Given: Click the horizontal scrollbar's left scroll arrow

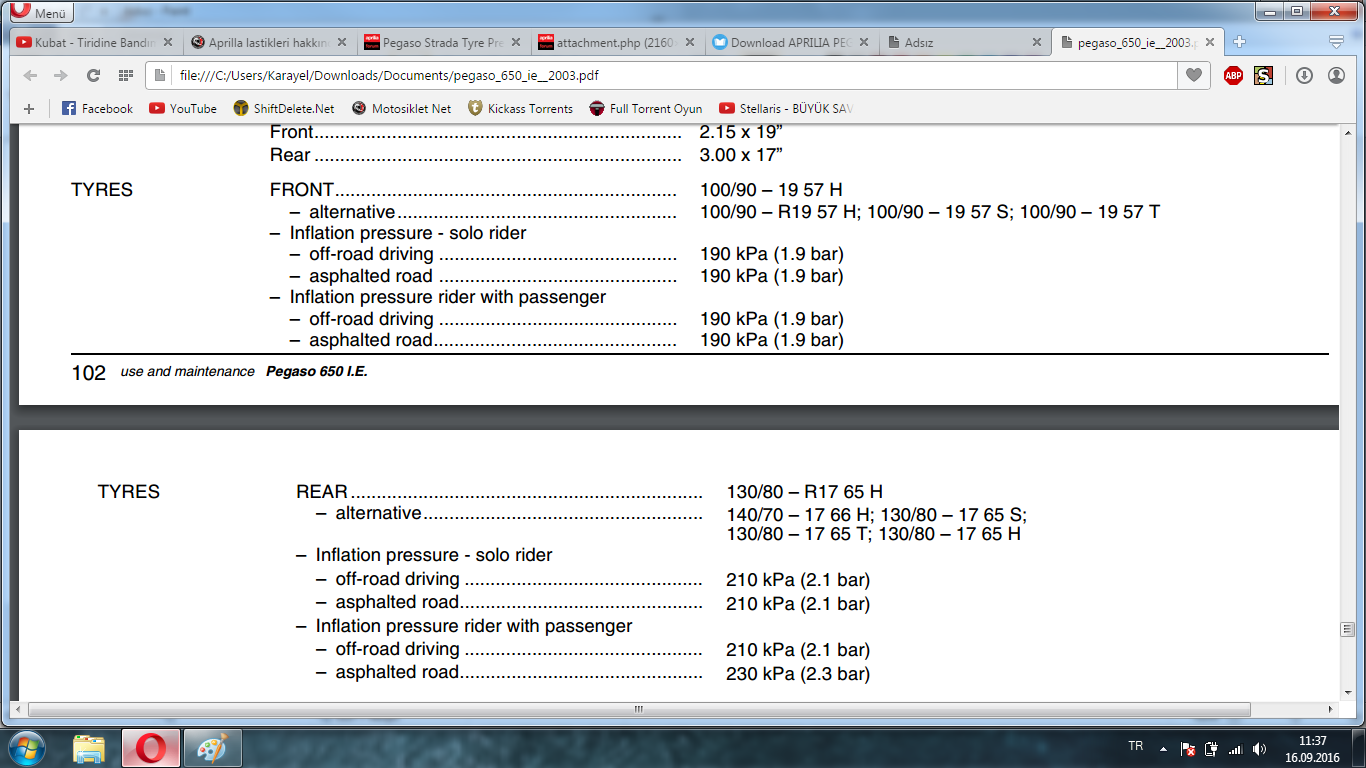Looking at the screenshot, I should (x=20, y=709).
